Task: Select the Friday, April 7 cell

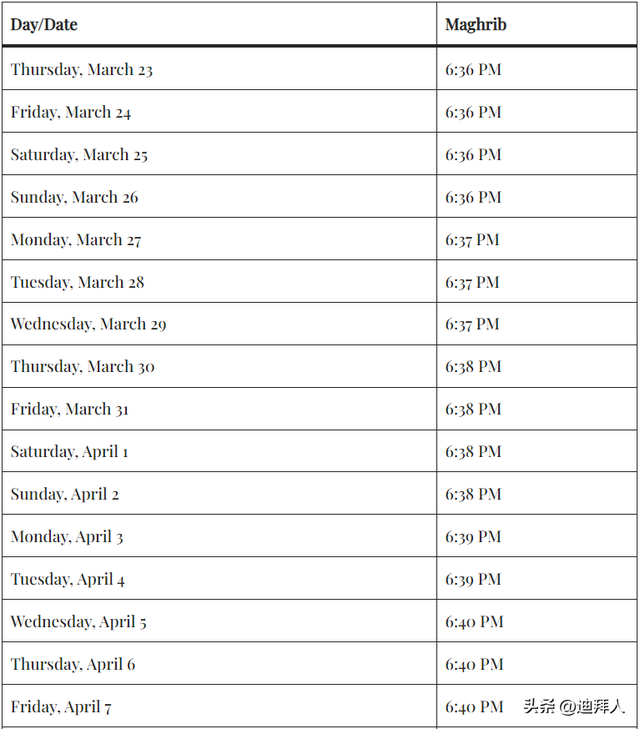Action: pyautogui.click(x=61, y=707)
